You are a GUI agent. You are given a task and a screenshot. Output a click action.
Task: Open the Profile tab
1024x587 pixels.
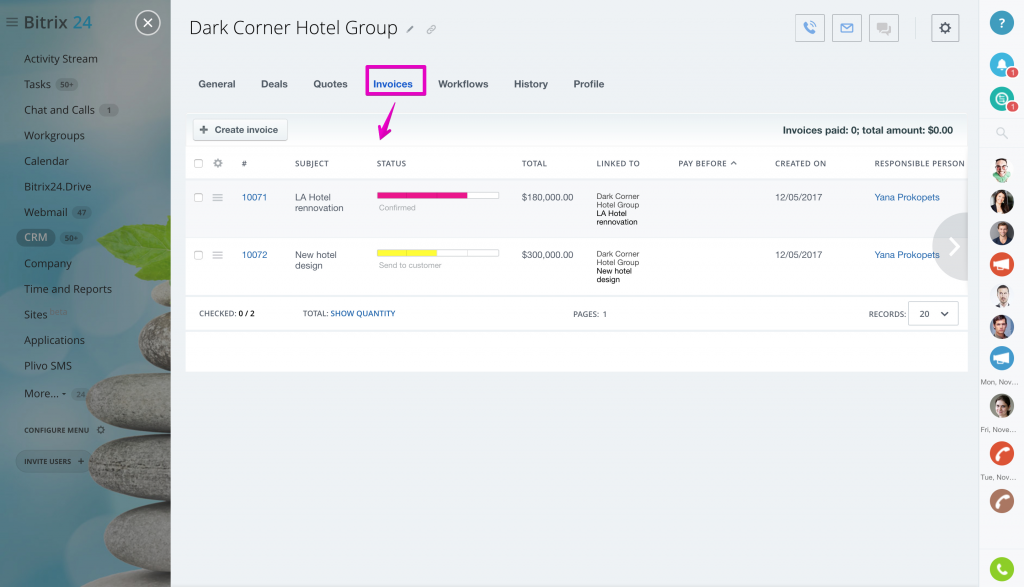tap(589, 84)
